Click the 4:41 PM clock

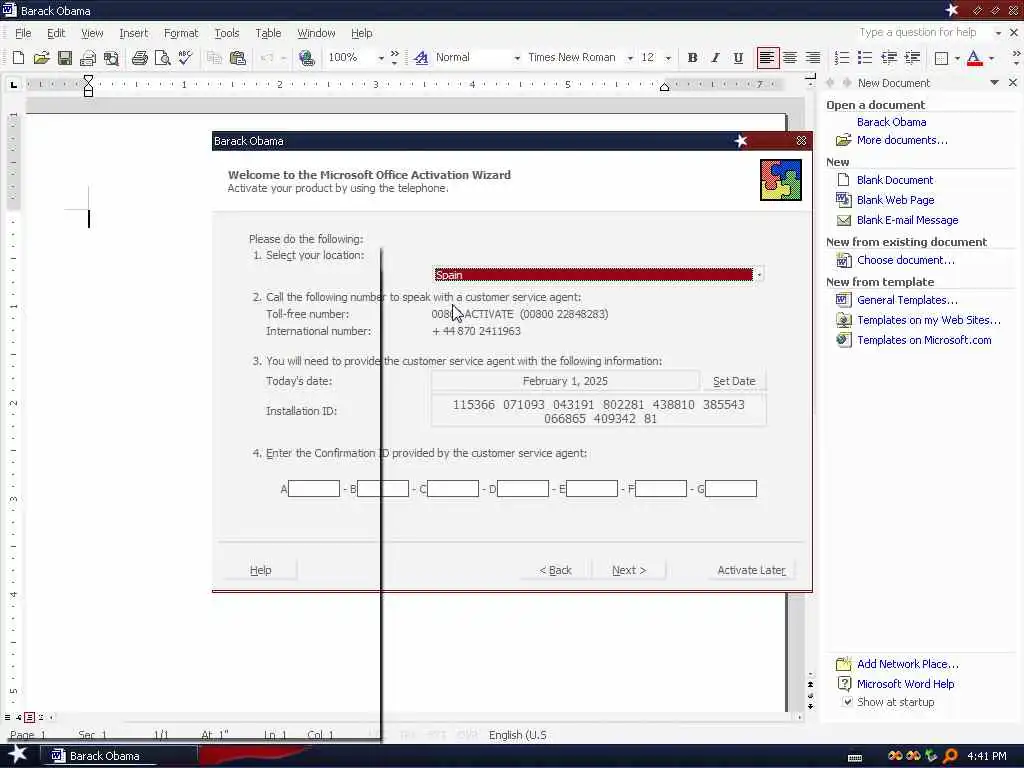pos(987,756)
